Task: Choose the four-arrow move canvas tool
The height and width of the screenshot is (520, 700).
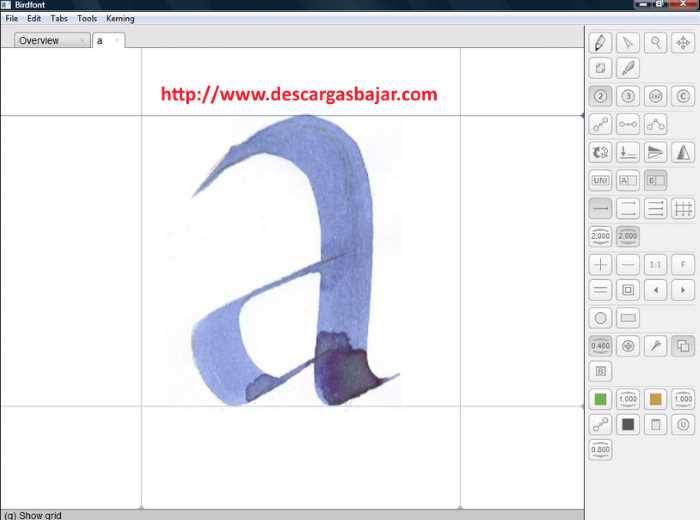Action: click(683, 43)
